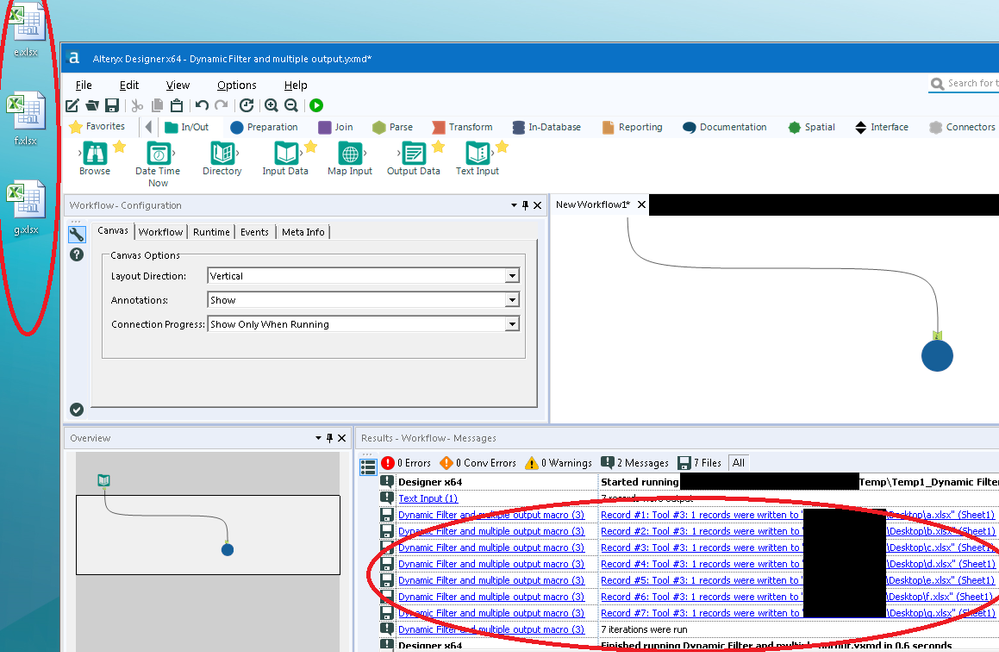Open the Edit menu
Viewport: 999px width, 652px height.
point(129,85)
